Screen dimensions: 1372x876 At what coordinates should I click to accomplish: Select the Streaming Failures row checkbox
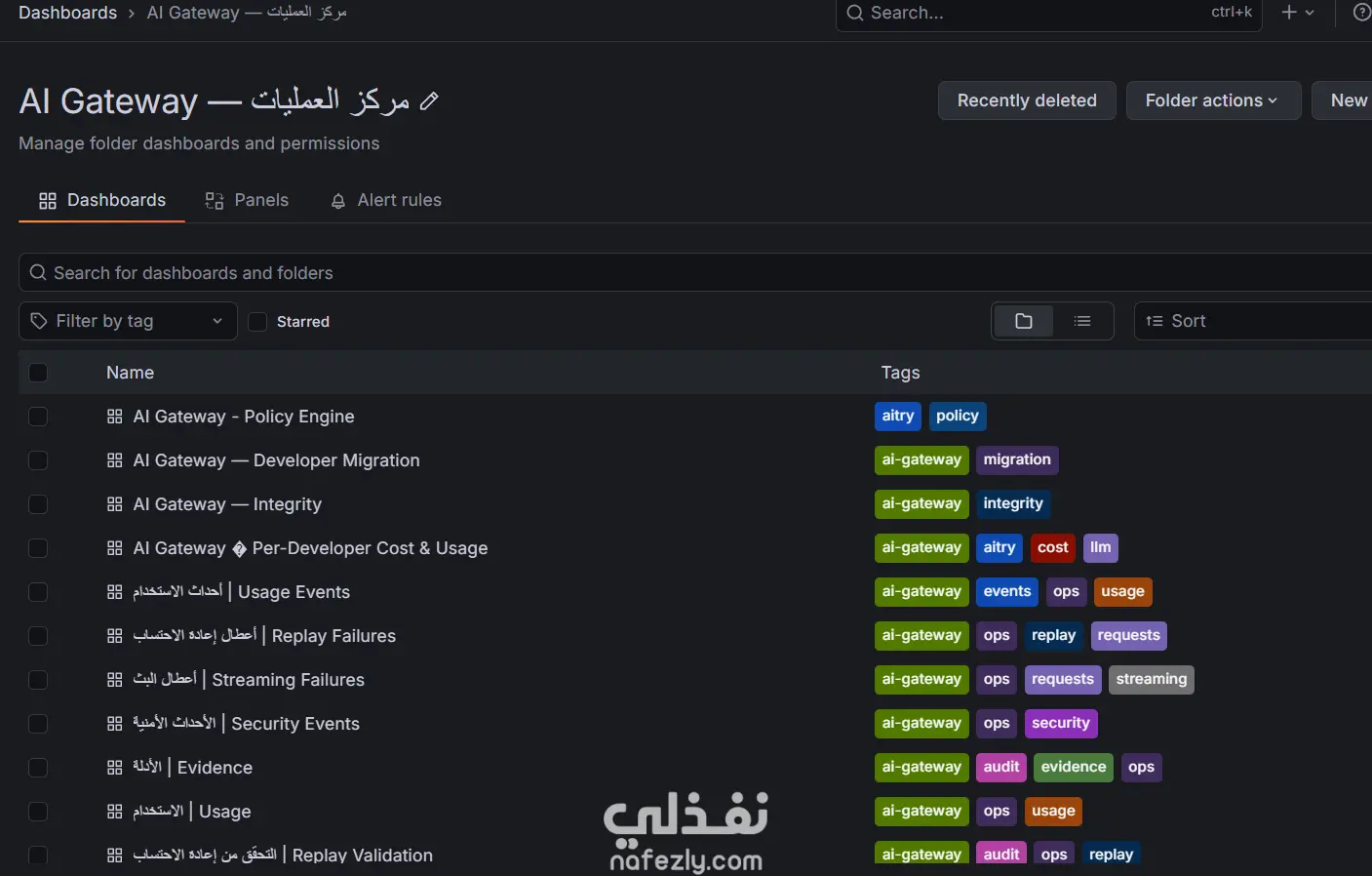coord(38,680)
